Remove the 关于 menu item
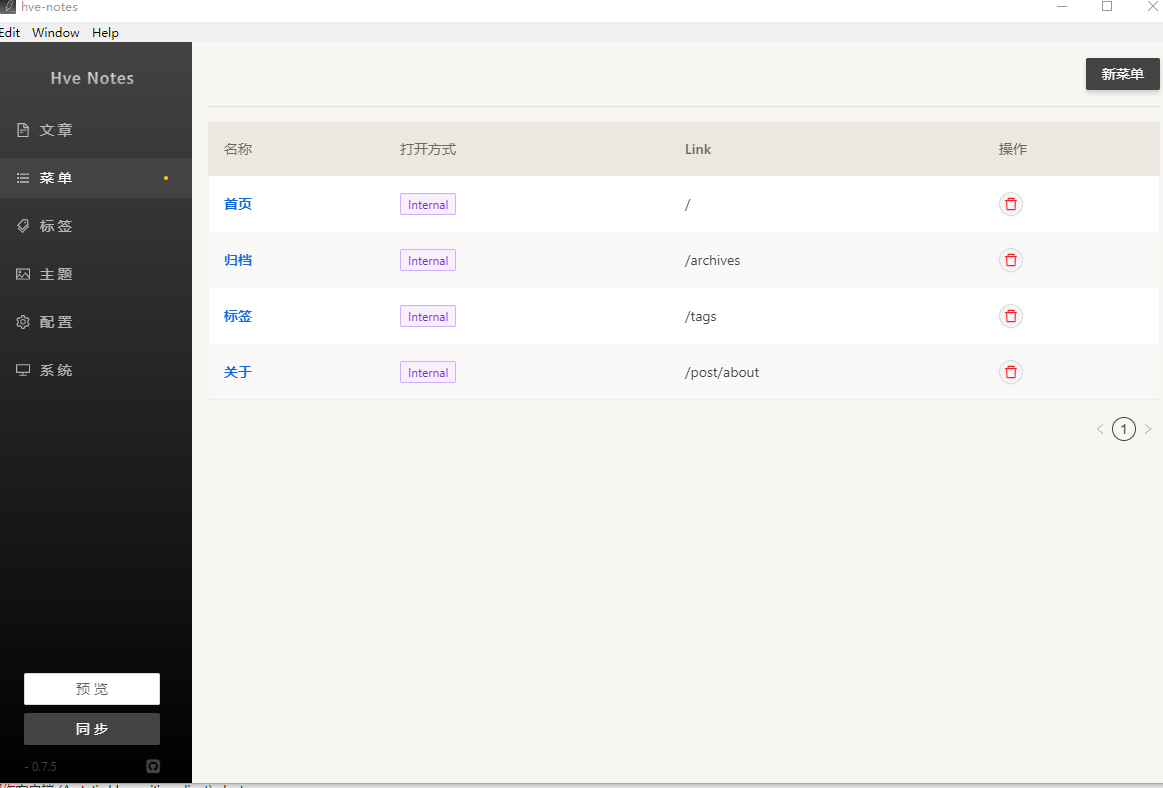The image size is (1163, 788). coord(1011,372)
